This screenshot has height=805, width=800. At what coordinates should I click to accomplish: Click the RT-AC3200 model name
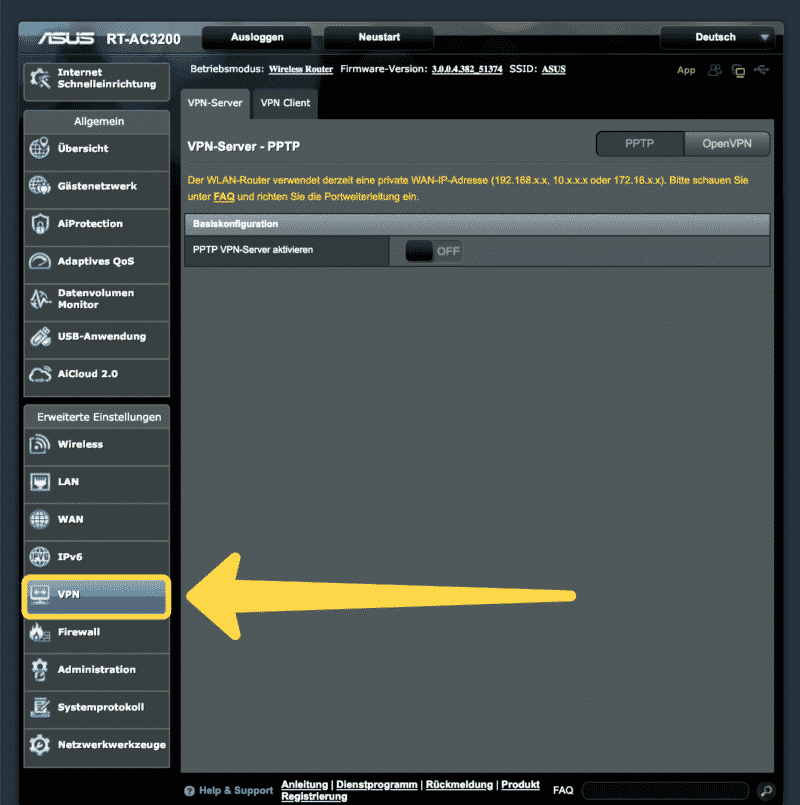pos(143,39)
